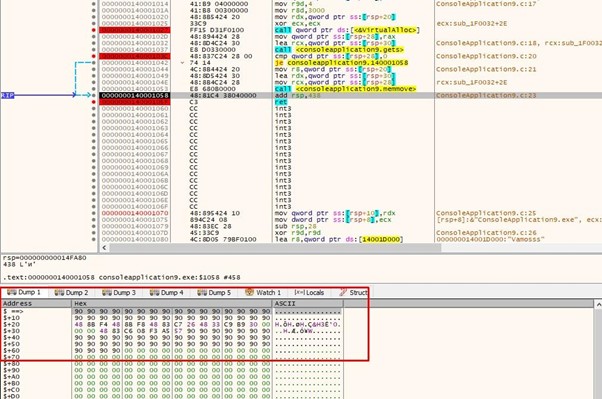Select address 0000000140001069 in disassembly
This screenshot has width=602, height=399.
point(135,167)
